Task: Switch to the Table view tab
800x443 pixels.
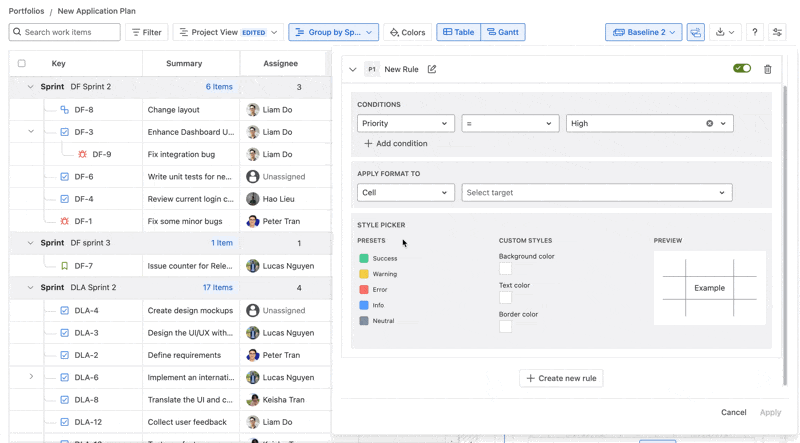Action: [x=459, y=32]
